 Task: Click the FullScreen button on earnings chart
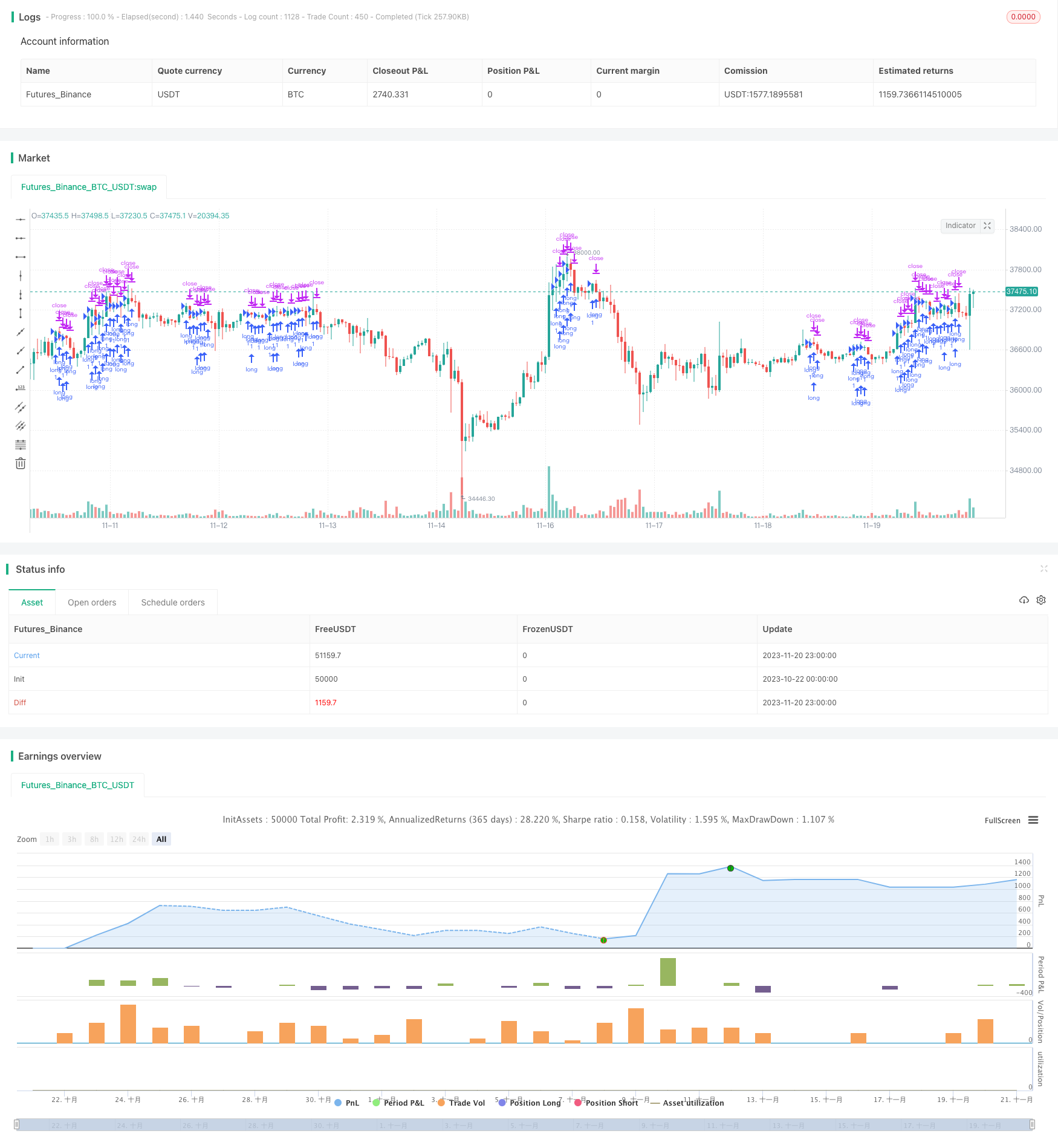pos(1002,821)
